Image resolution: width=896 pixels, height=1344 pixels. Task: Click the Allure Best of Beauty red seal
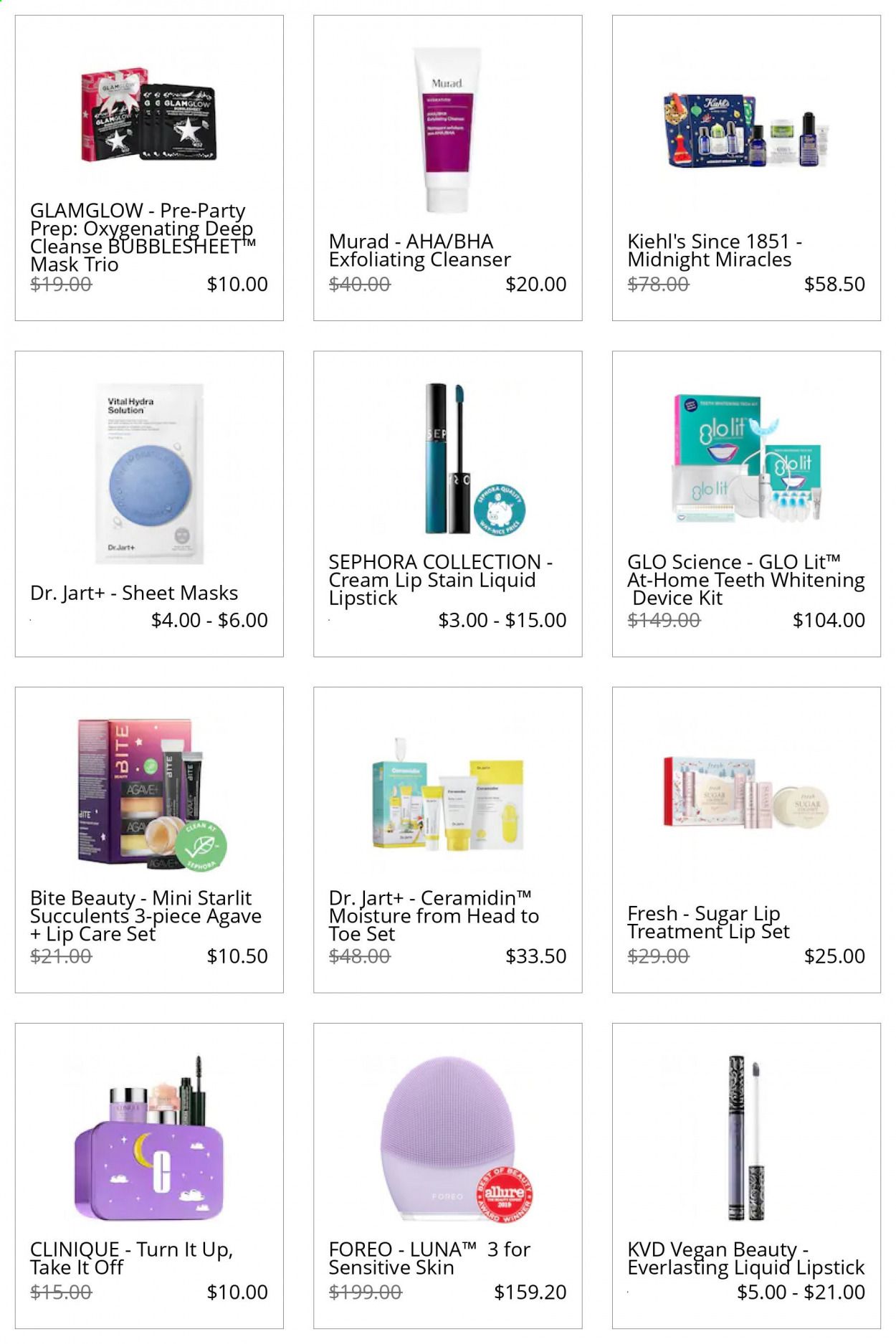click(x=505, y=1193)
